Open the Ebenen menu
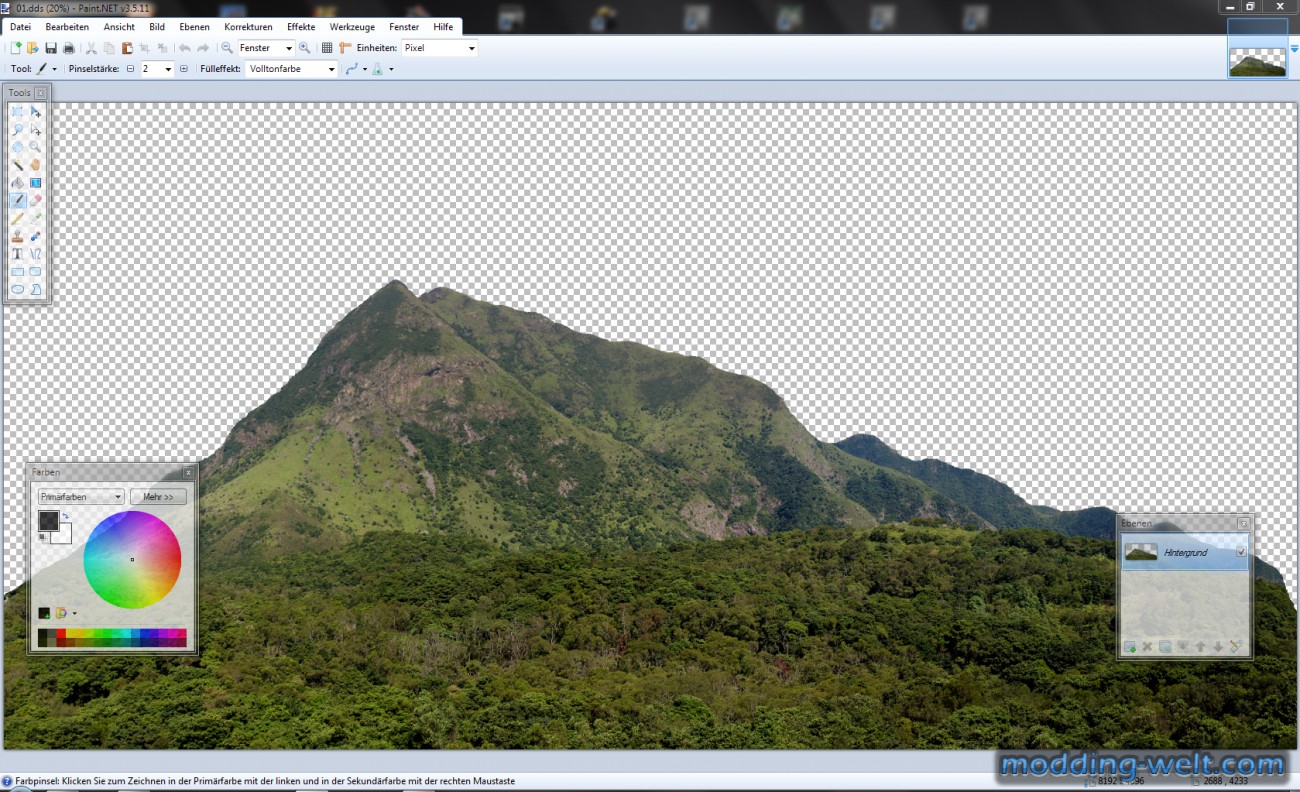This screenshot has height=792, width=1300. (x=194, y=27)
